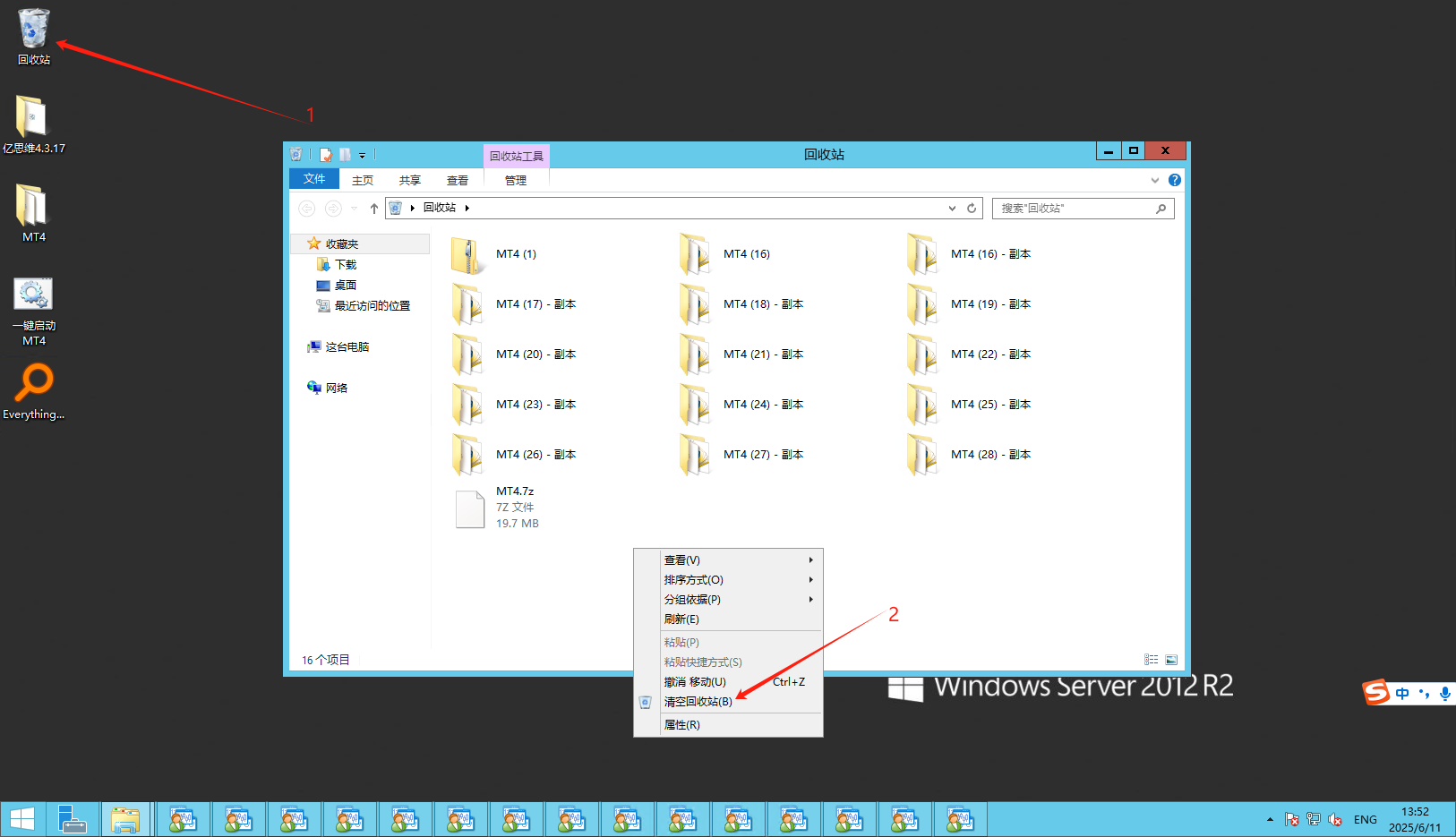Switch to large icons view layout

[1171, 660]
